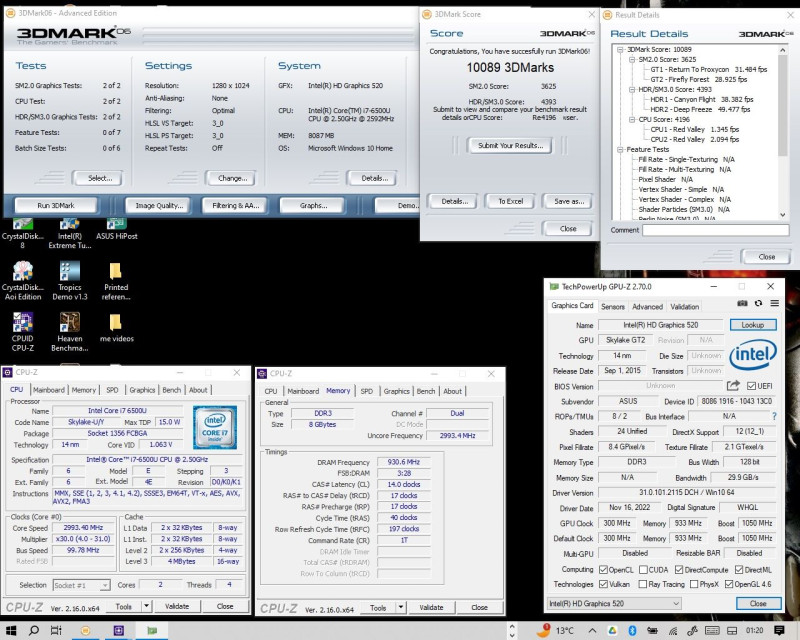Open SPD tab in CPU-Z Memory window
This screenshot has height=640, width=800.
point(367,391)
